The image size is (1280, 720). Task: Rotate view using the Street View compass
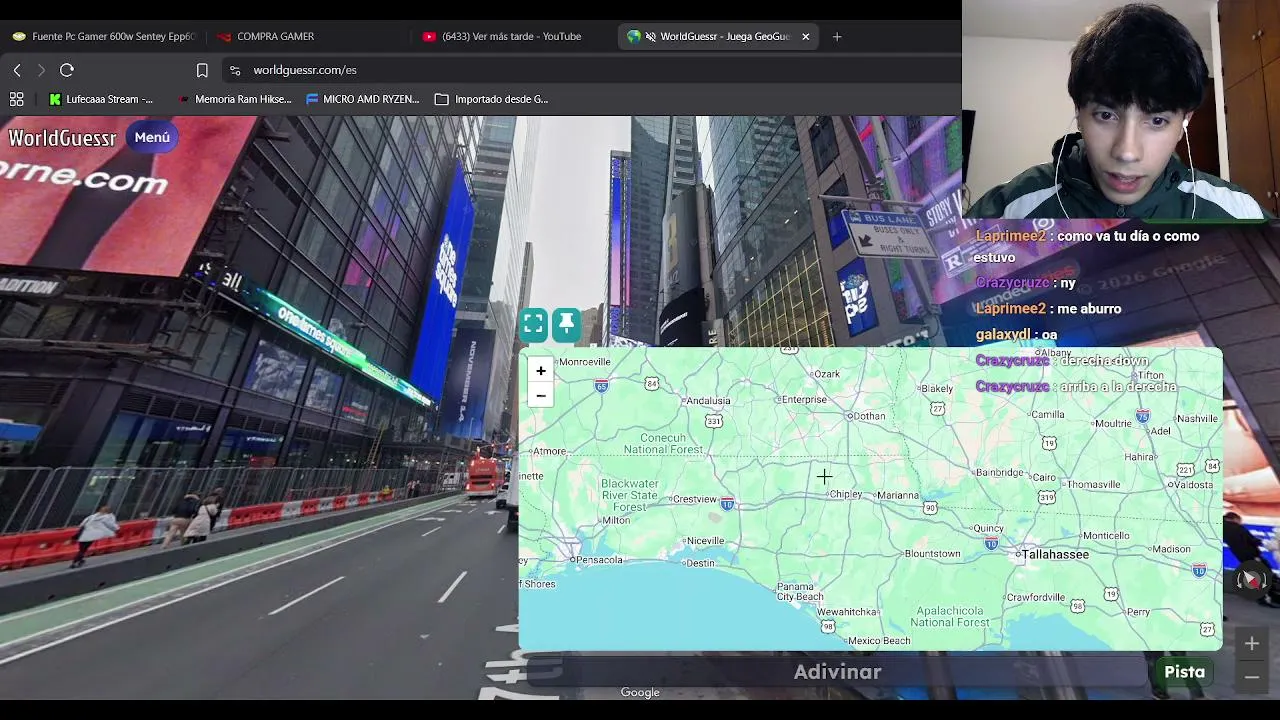1251,580
